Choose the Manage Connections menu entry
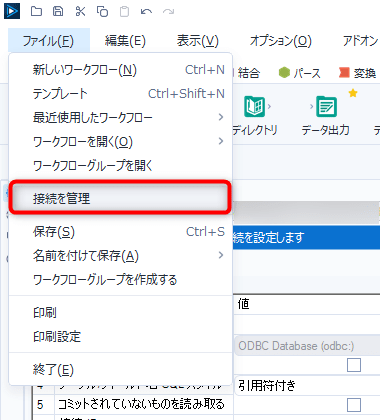Screen dimensions: 380x420 (120, 198)
